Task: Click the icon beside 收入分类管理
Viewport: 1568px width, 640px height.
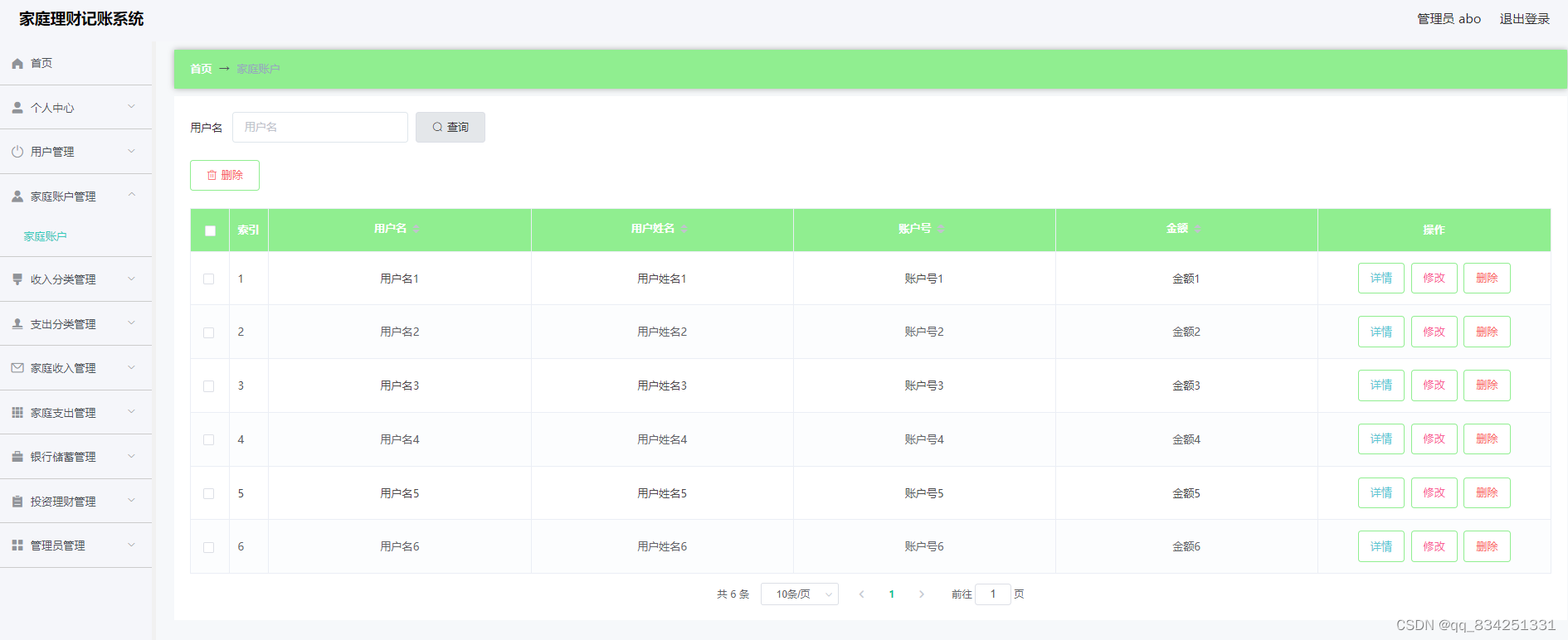Action: pos(17,279)
